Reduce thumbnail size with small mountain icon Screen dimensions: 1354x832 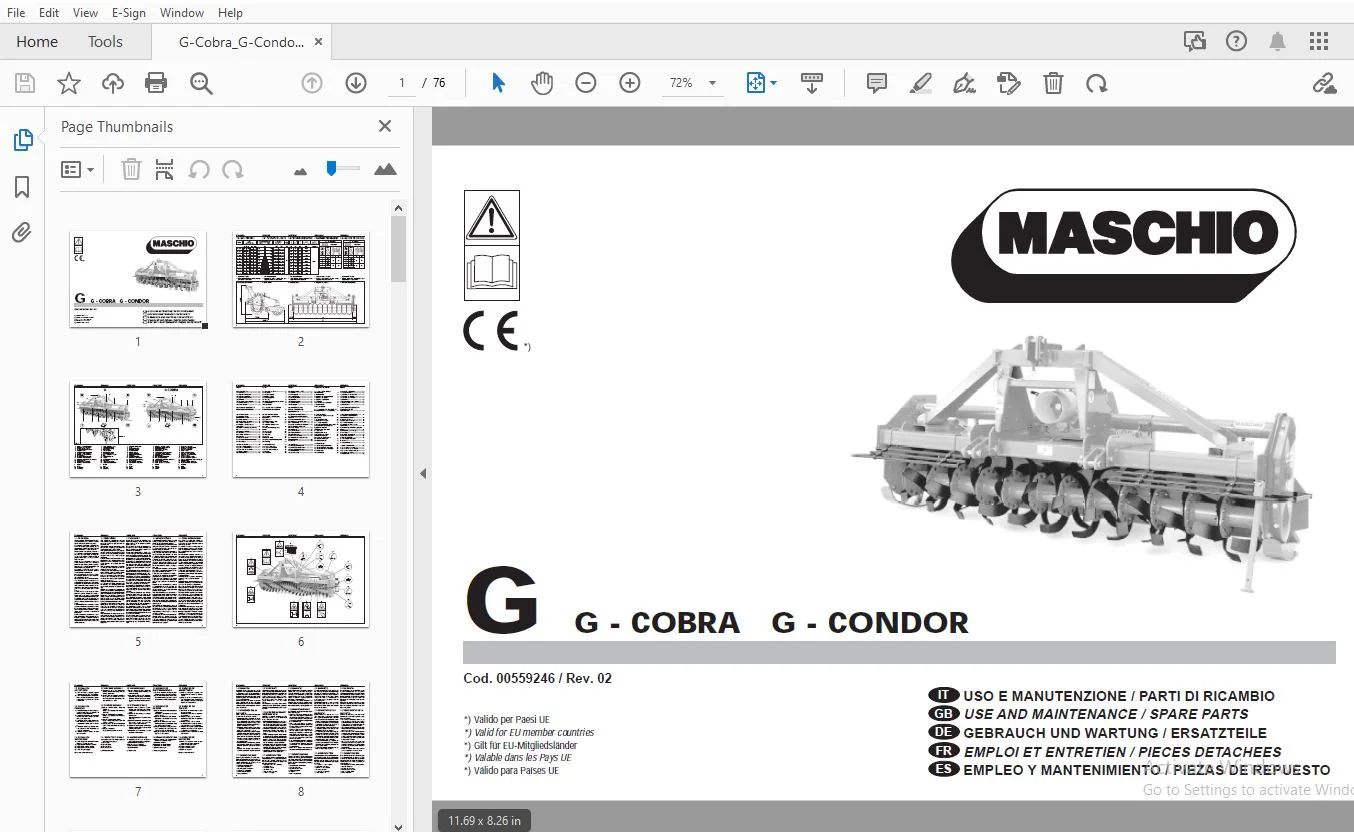(x=300, y=171)
